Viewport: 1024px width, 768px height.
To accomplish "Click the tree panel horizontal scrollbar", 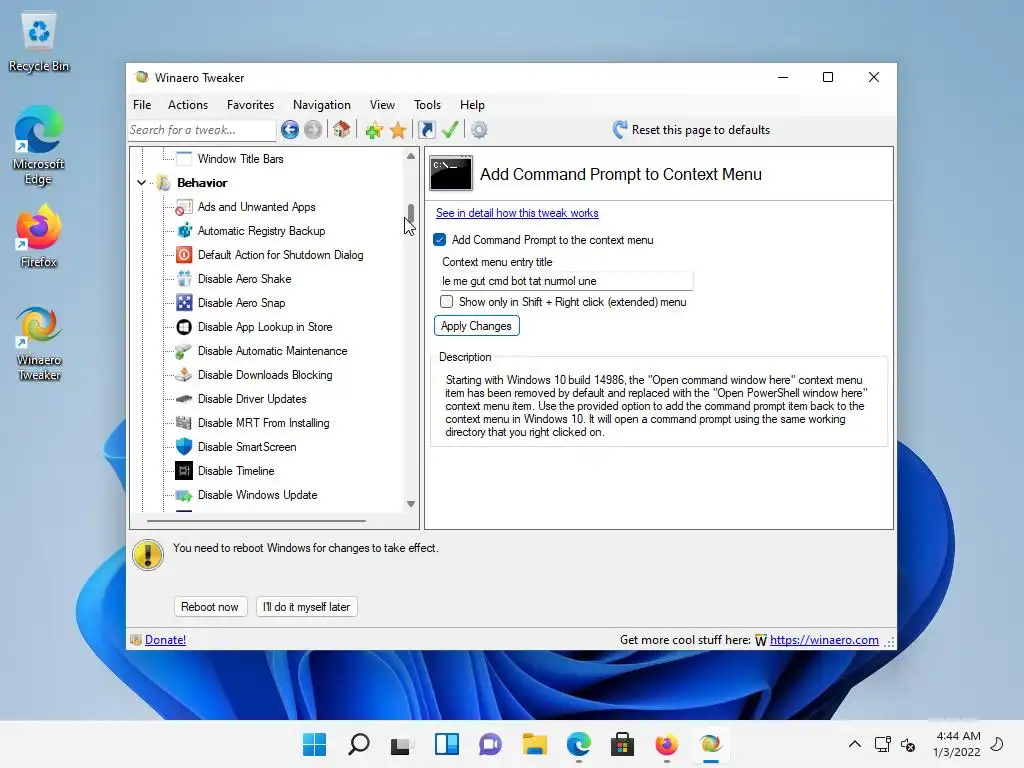I will click(256, 521).
